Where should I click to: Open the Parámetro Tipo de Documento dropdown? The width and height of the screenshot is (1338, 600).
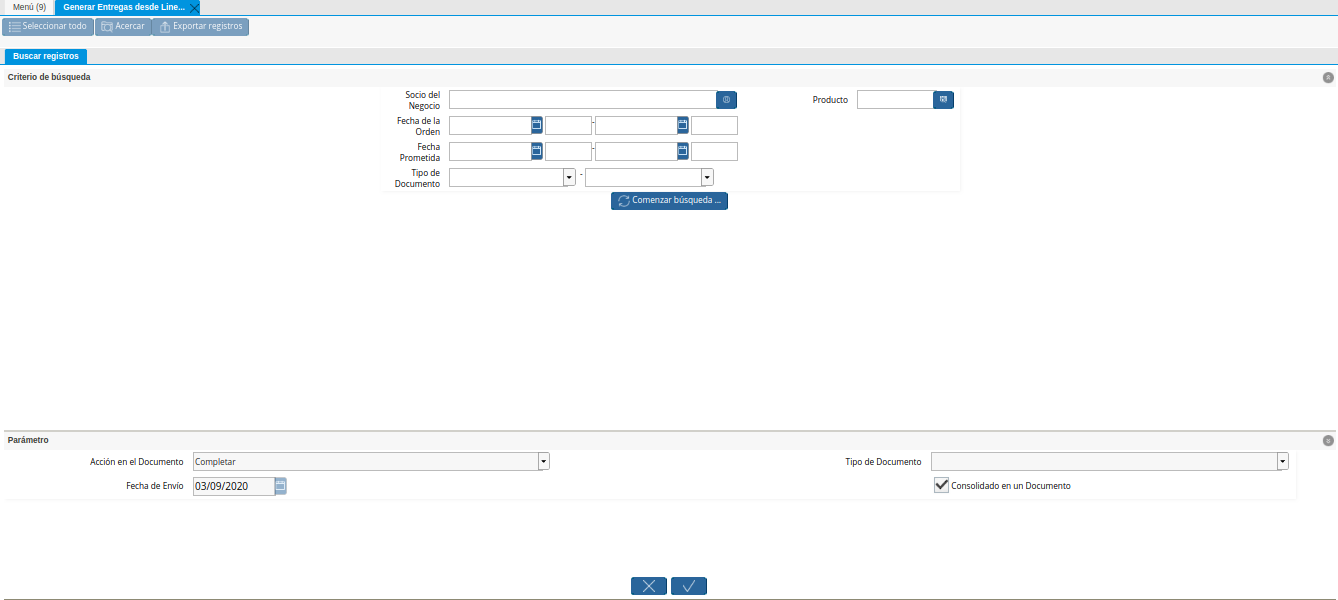pyautogui.click(x=1282, y=462)
